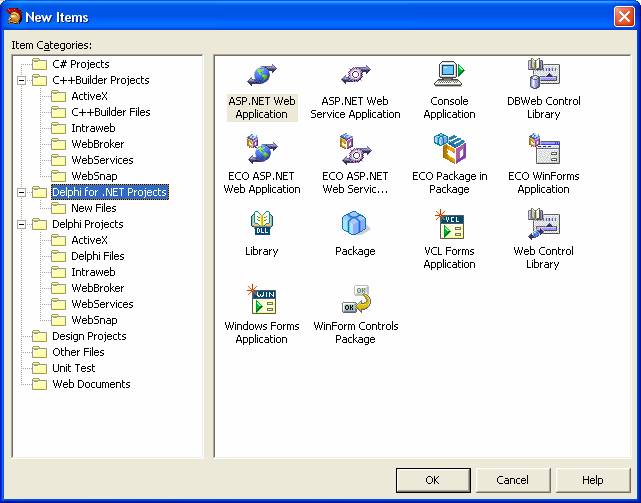Viewport: 641px width, 503px height.
Task: Close the New Items dialog
Action: point(624,17)
